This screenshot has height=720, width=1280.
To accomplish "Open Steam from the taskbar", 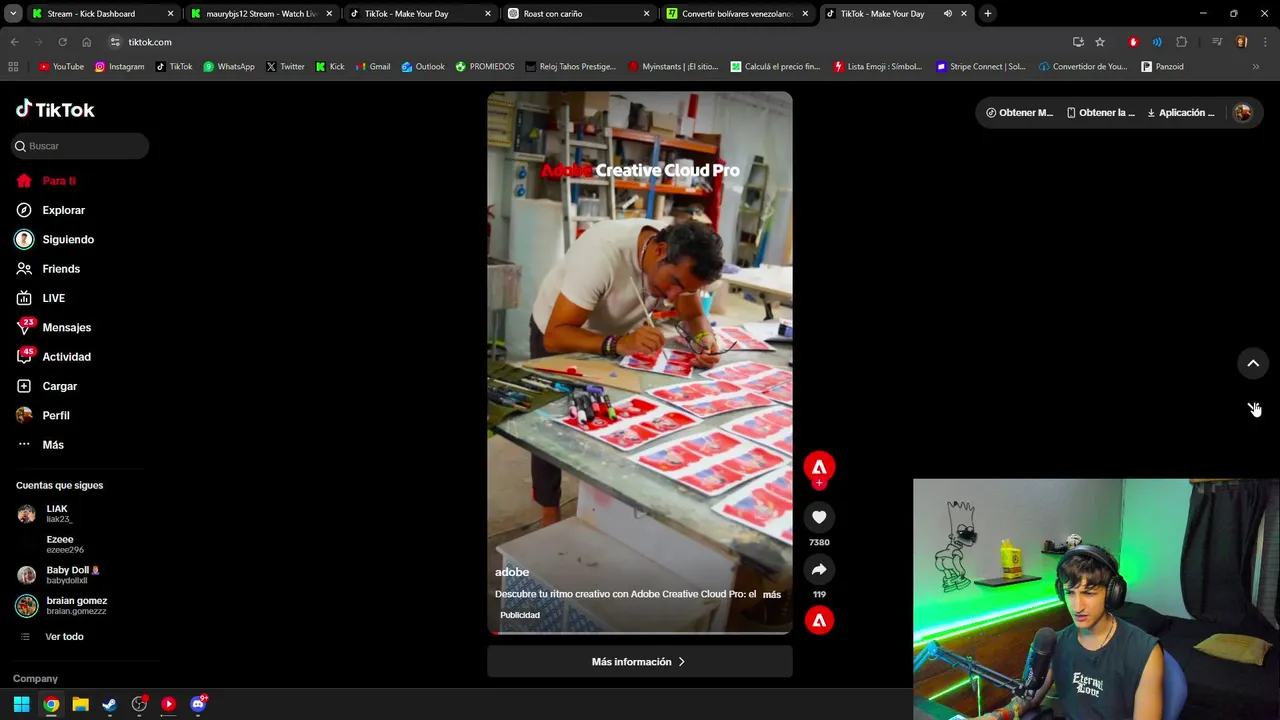I will 109,704.
